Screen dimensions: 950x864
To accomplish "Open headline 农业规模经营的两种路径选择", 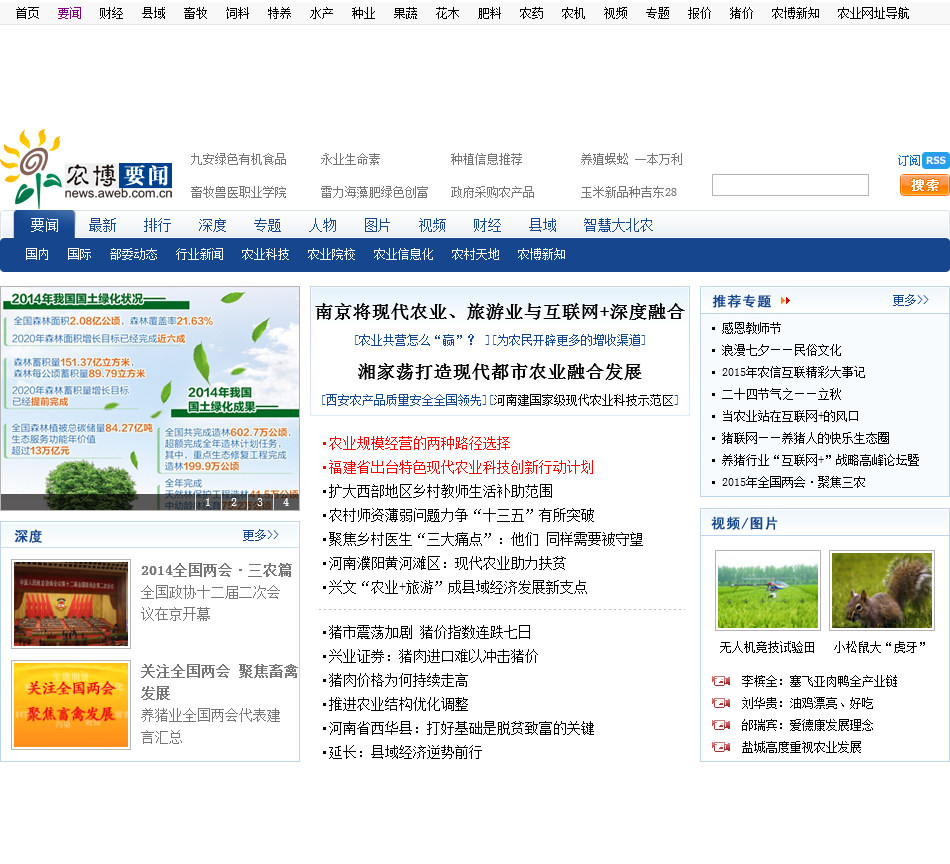I will pyautogui.click(x=419, y=443).
